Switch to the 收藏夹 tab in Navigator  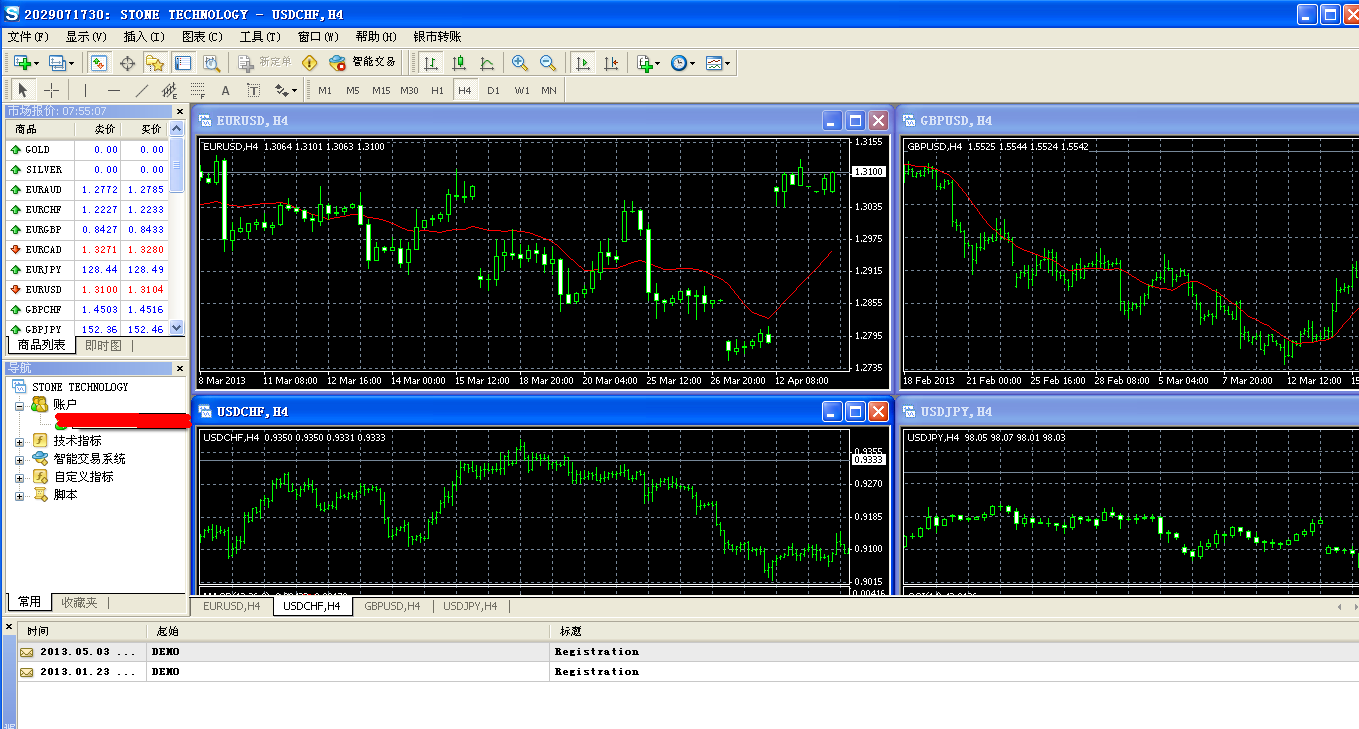[79, 602]
